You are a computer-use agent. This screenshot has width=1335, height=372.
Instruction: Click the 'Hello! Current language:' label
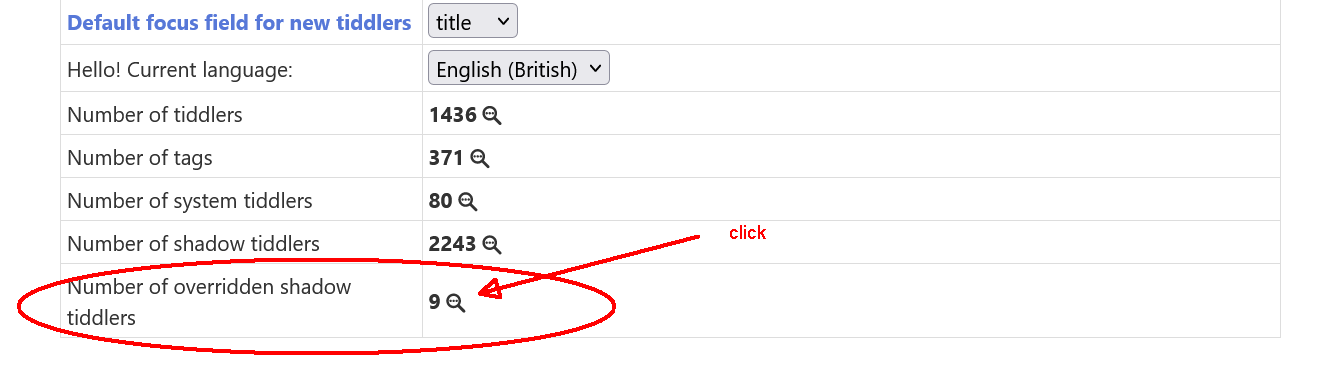(180, 70)
